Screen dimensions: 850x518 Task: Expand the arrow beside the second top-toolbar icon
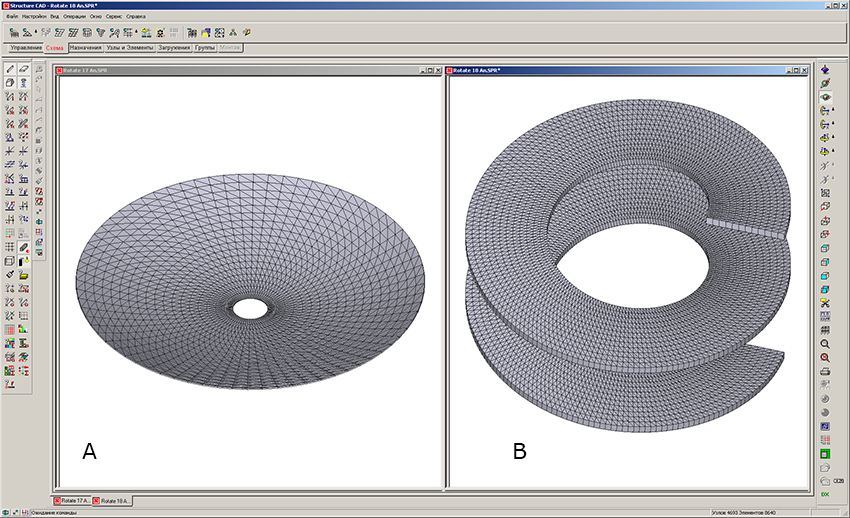pyautogui.click(x=36, y=32)
